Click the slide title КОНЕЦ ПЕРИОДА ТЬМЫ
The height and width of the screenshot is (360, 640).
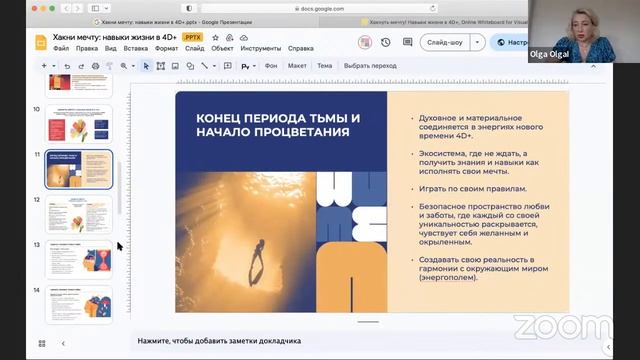pyautogui.click(x=278, y=125)
